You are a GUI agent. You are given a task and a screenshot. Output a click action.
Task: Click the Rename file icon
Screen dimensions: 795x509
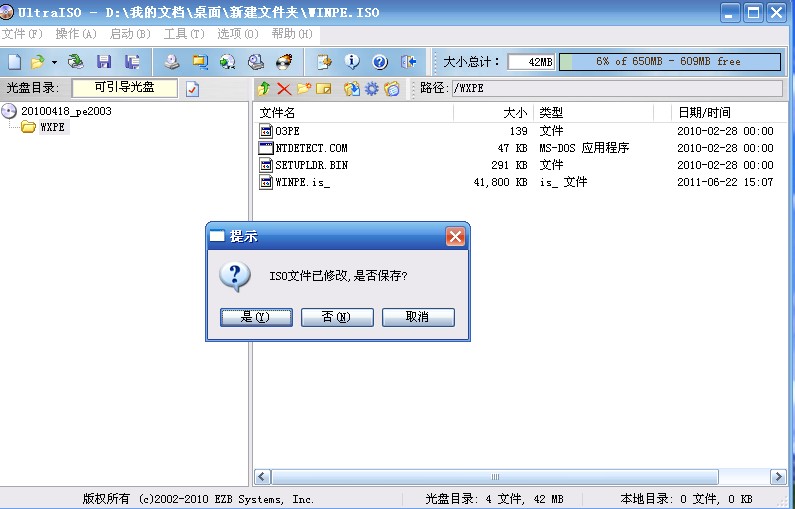[323, 89]
